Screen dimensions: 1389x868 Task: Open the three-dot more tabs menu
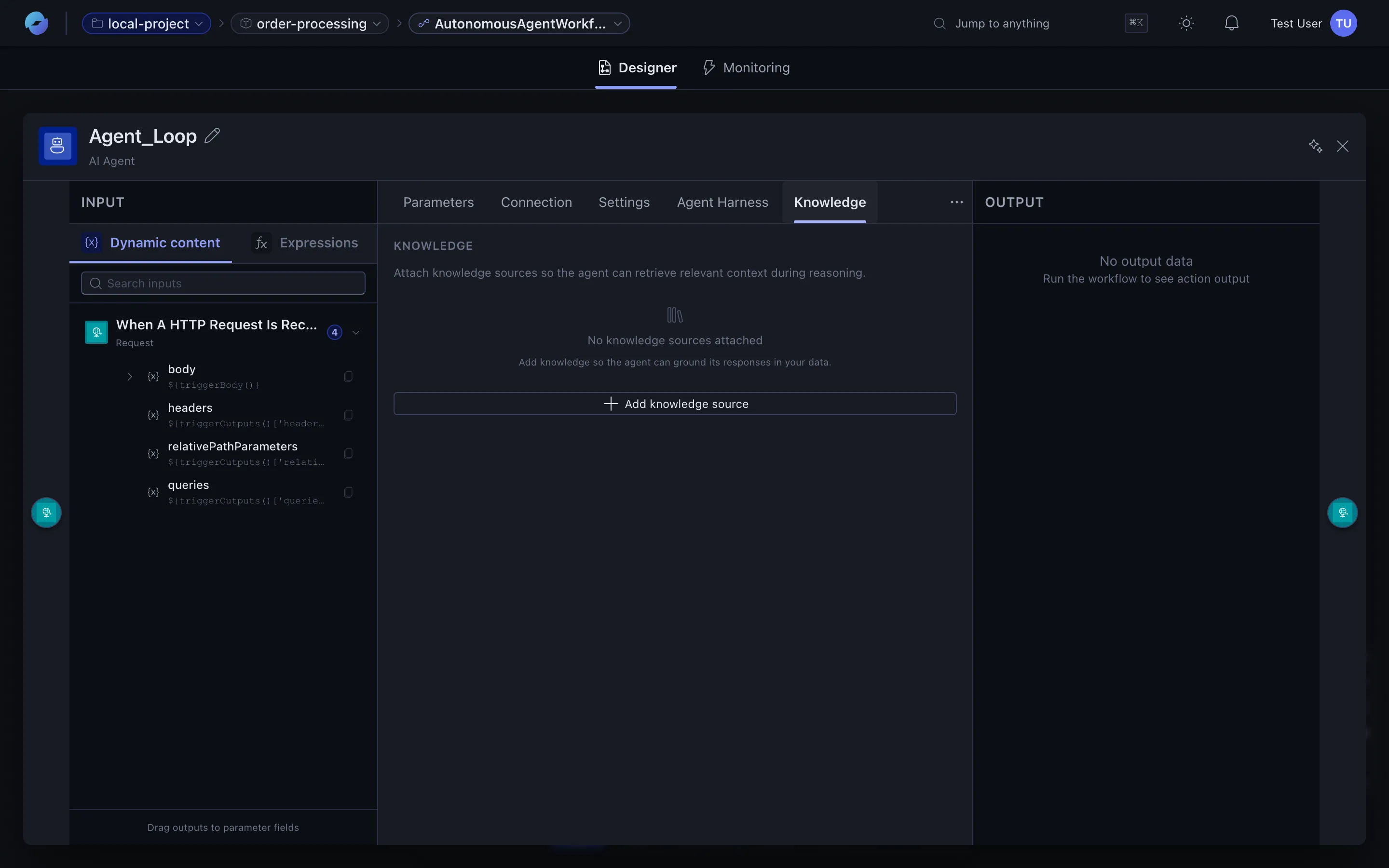956,202
